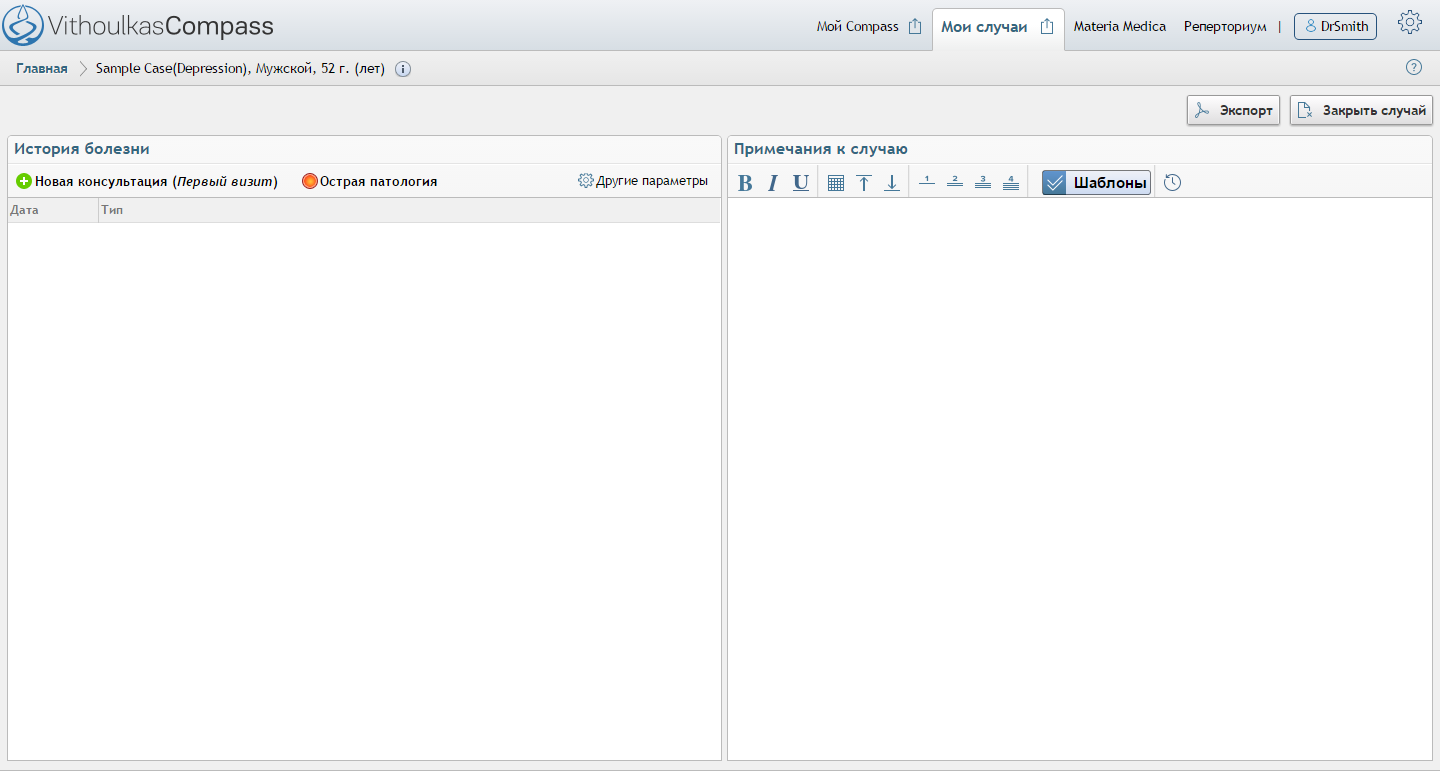Show case info icon next to patient name
The height and width of the screenshot is (771, 1440).
pos(403,69)
